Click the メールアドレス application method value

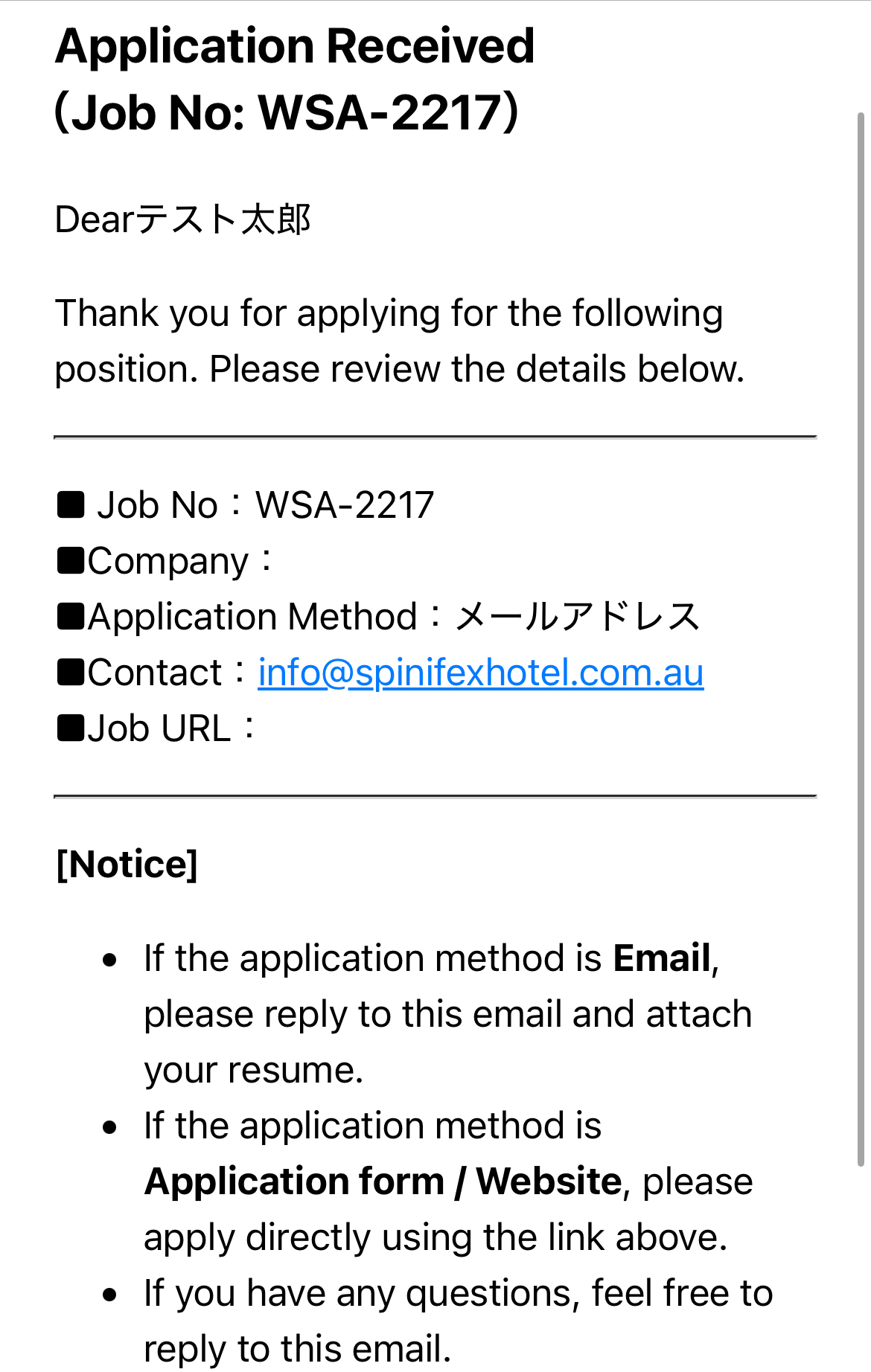point(577,617)
